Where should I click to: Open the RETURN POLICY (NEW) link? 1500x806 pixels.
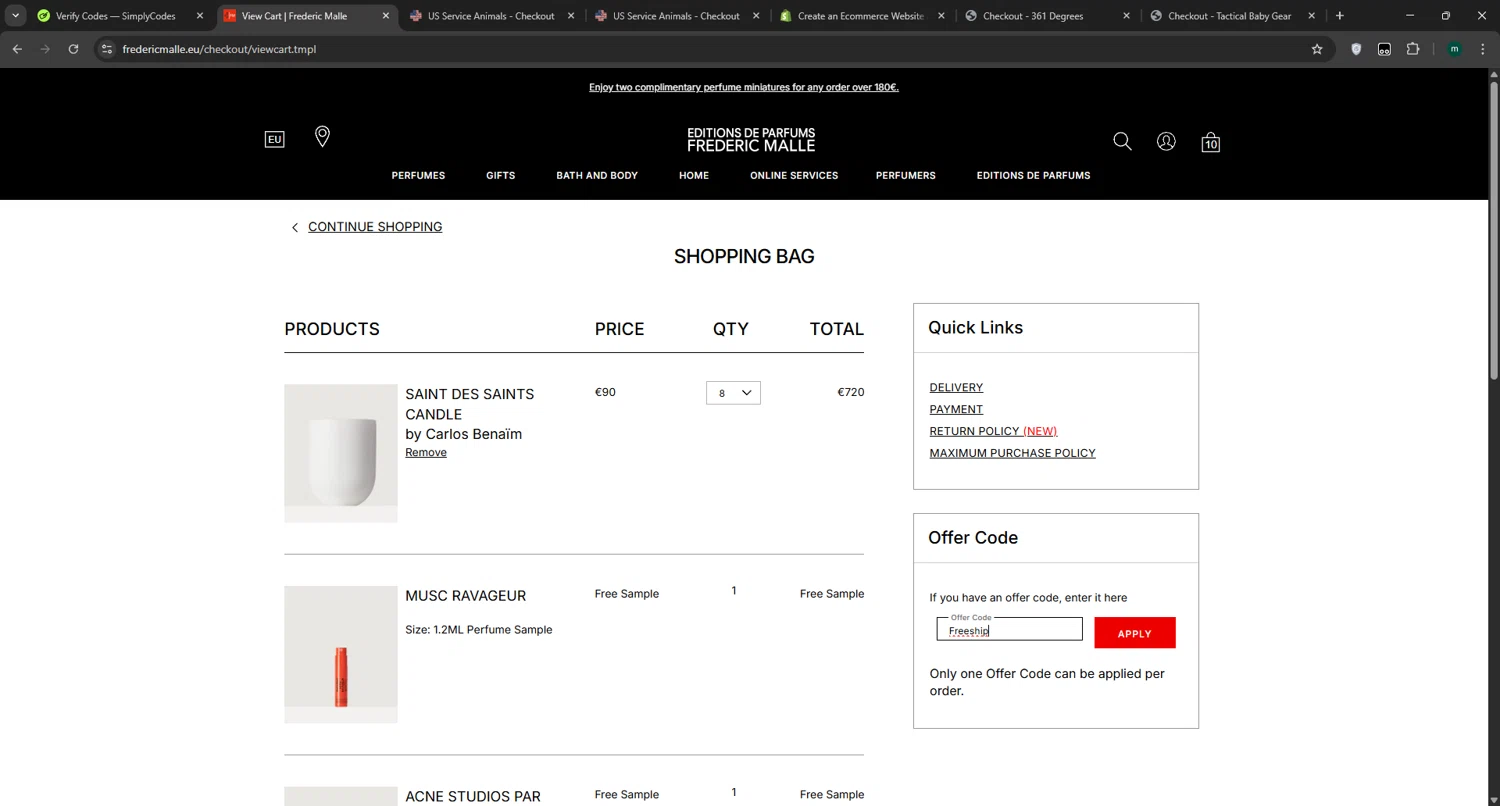pos(993,431)
